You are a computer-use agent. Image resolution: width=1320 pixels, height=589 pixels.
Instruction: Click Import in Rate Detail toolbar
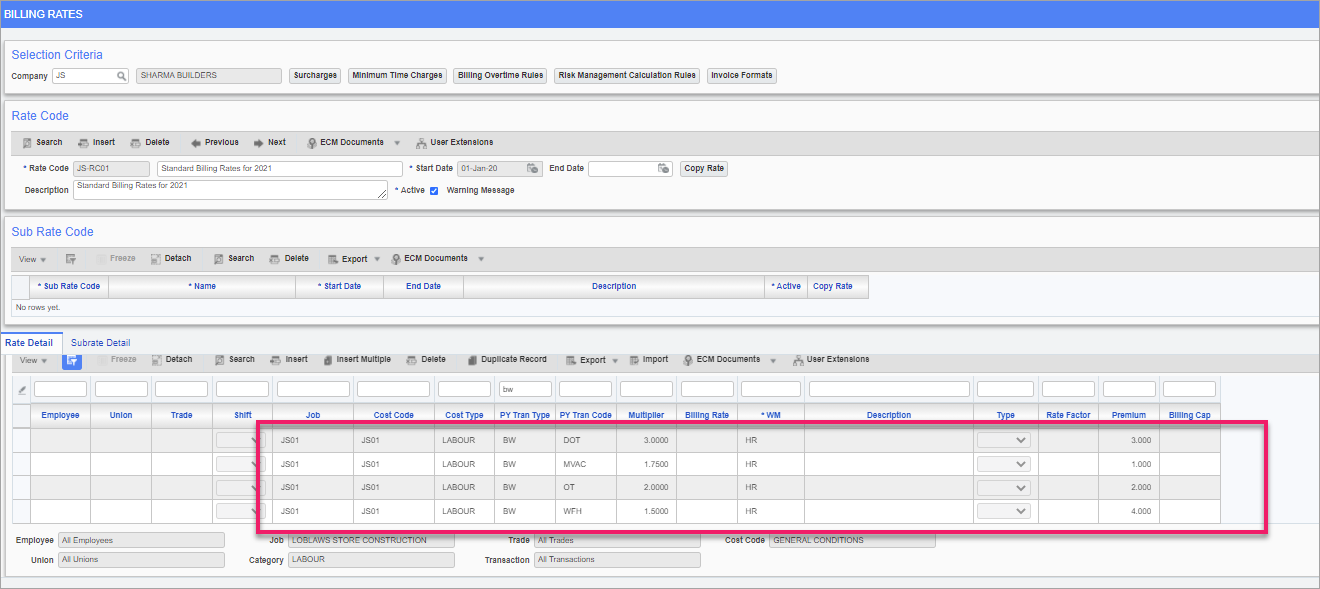click(647, 359)
